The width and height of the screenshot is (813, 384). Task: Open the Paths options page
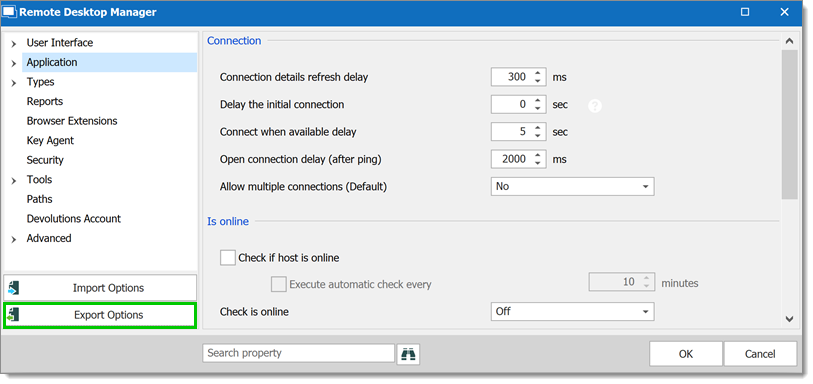click(x=39, y=199)
